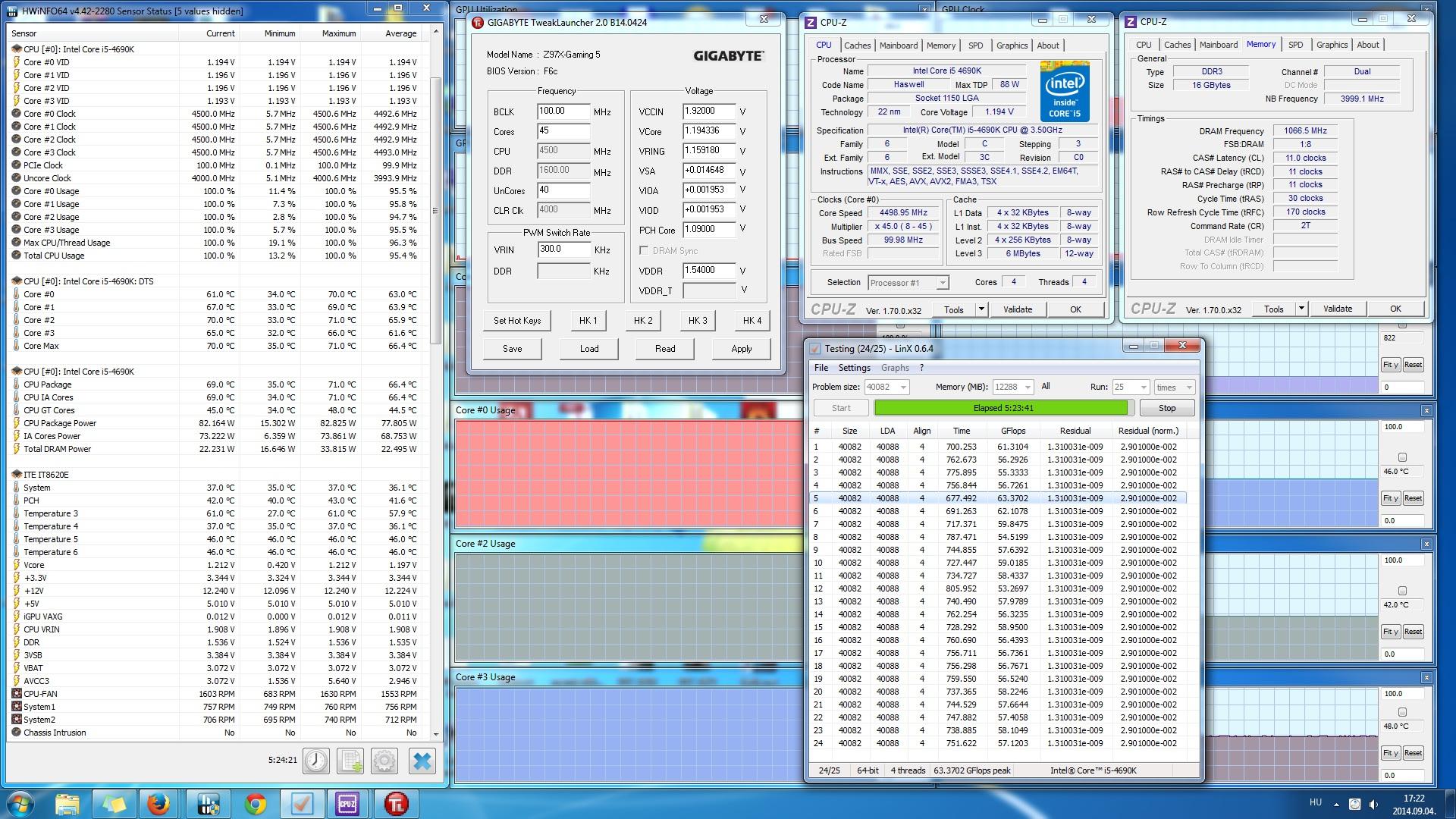The image size is (1456, 819).
Task: Open LinX Memory (MiB) dropdown
Action: coord(1028,387)
